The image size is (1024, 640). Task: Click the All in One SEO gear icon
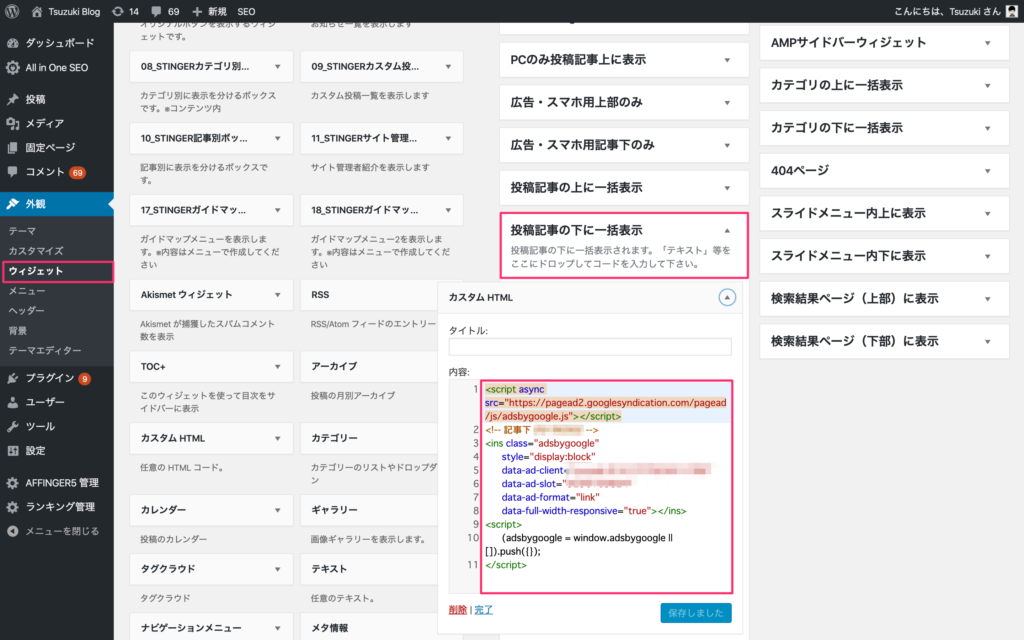12,67
